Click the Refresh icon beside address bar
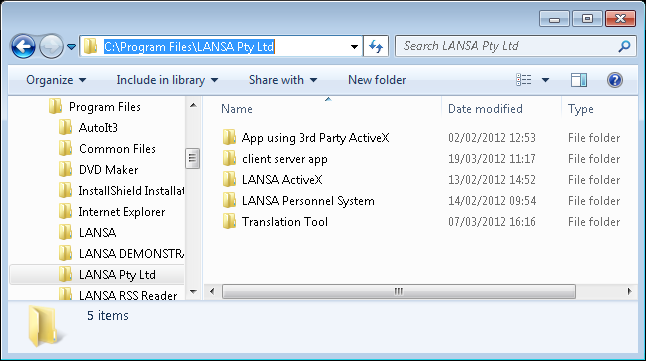Viewport: 646px width, 361px height. point(376,46)
